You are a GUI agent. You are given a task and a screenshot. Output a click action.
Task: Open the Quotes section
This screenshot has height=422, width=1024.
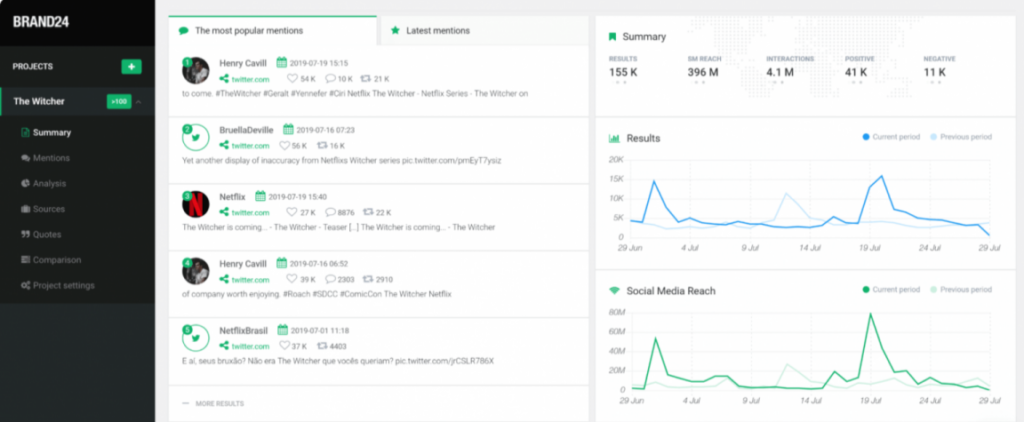click(x=47, y=234)
